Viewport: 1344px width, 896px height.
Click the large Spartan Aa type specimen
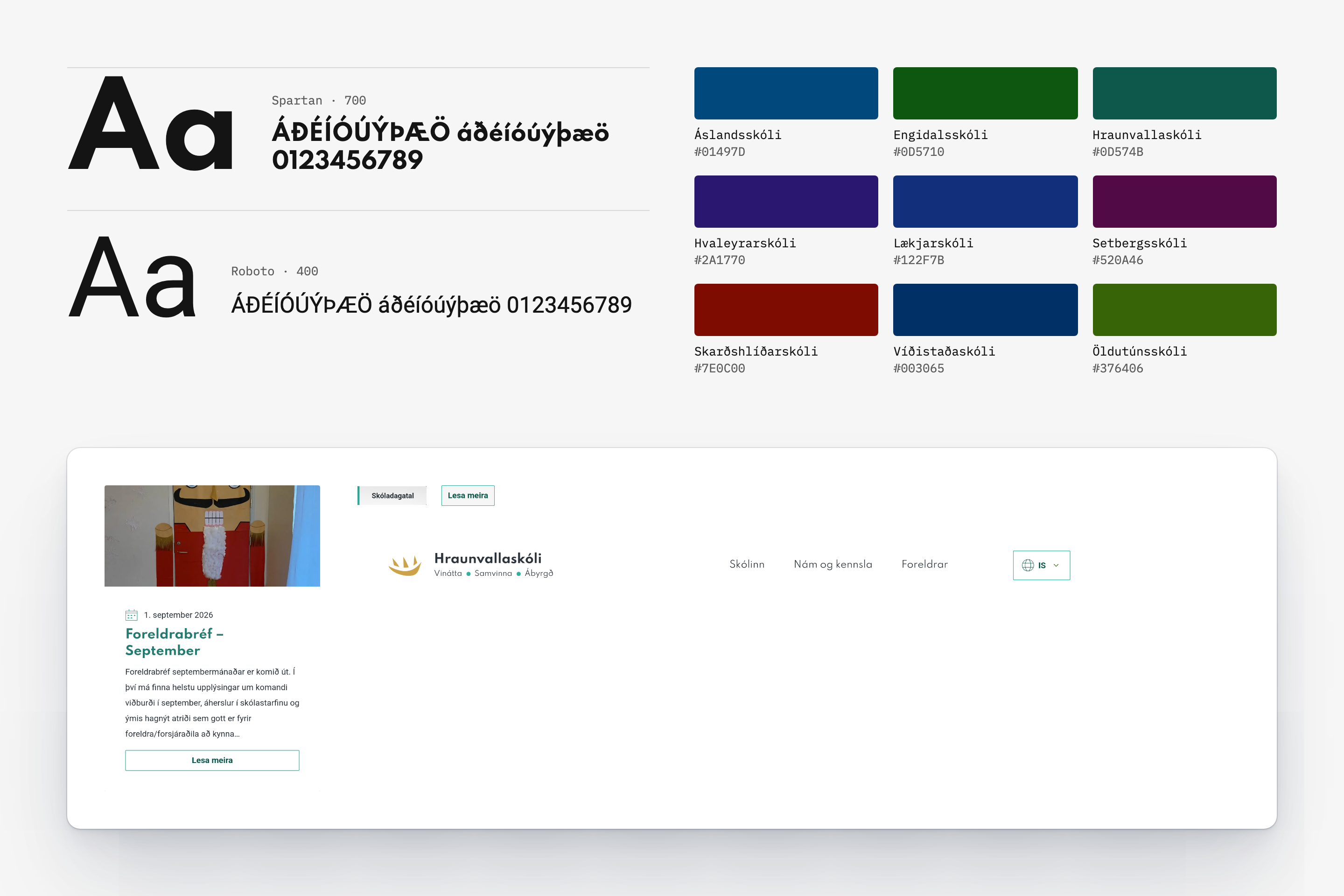click(150, 123)
